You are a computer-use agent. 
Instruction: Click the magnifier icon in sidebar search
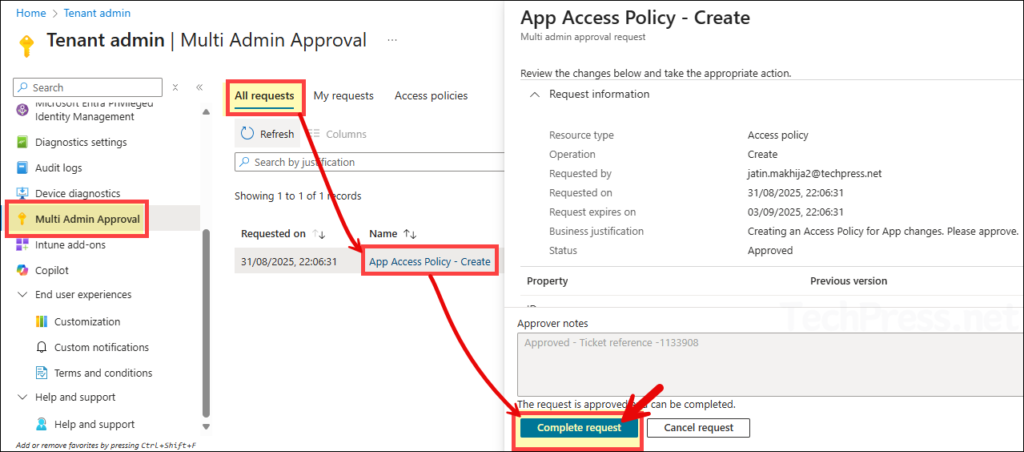pyautogui.click(x=22, y=88)
